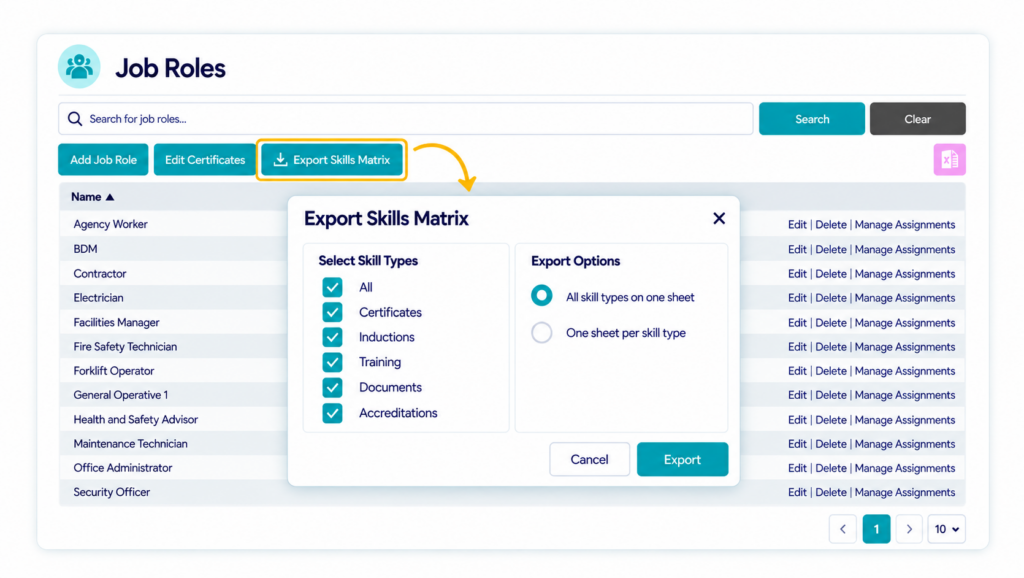The width and height of the screenshot is (1024, 578).
Task: Edit the Maintenance Technician role
Action: coord(797,444)
